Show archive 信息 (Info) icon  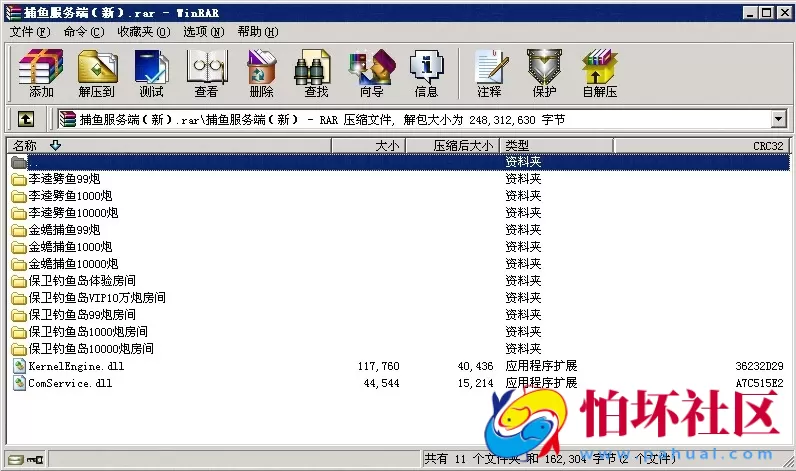(426, 66)
